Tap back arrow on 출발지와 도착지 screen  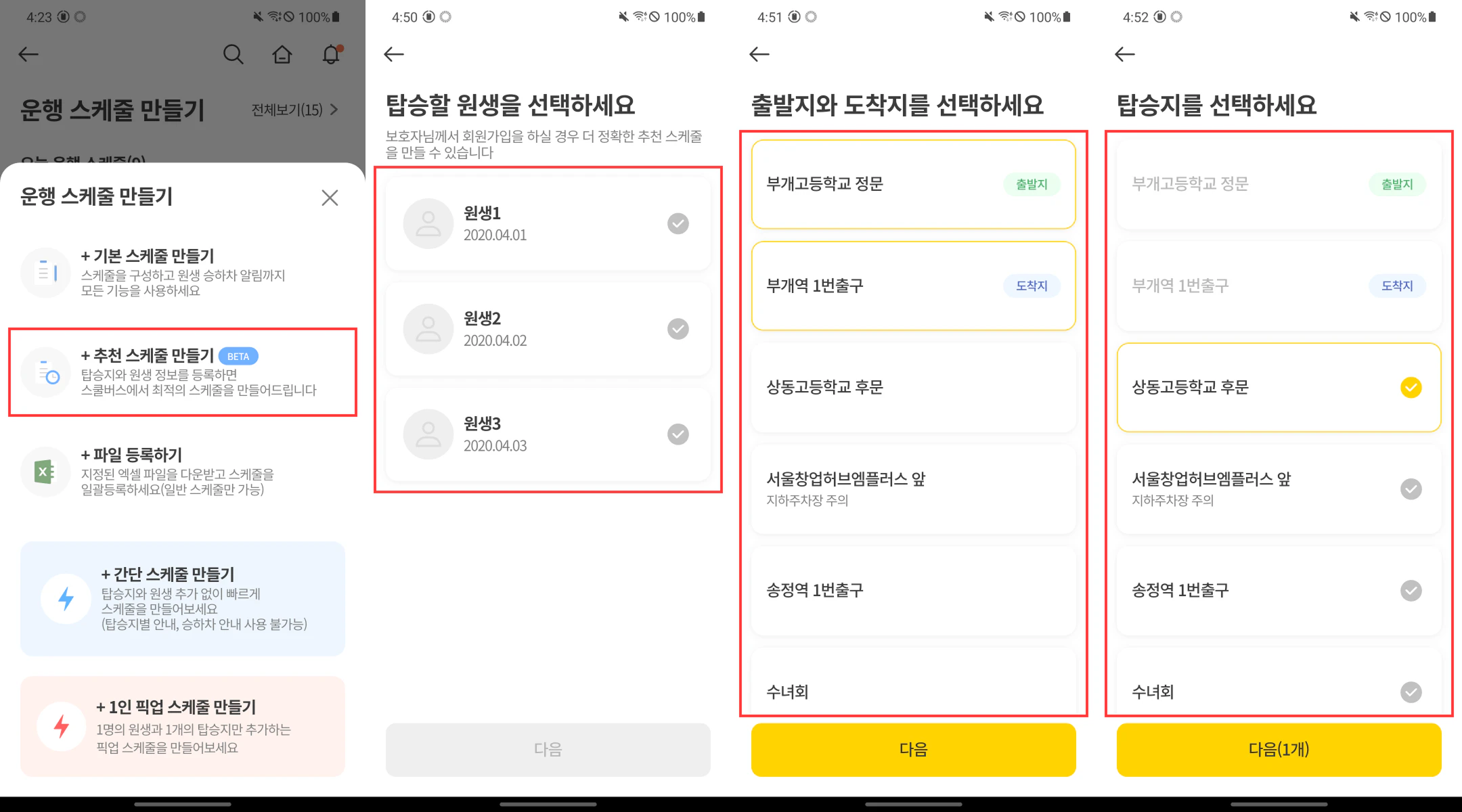click(759, 54)
